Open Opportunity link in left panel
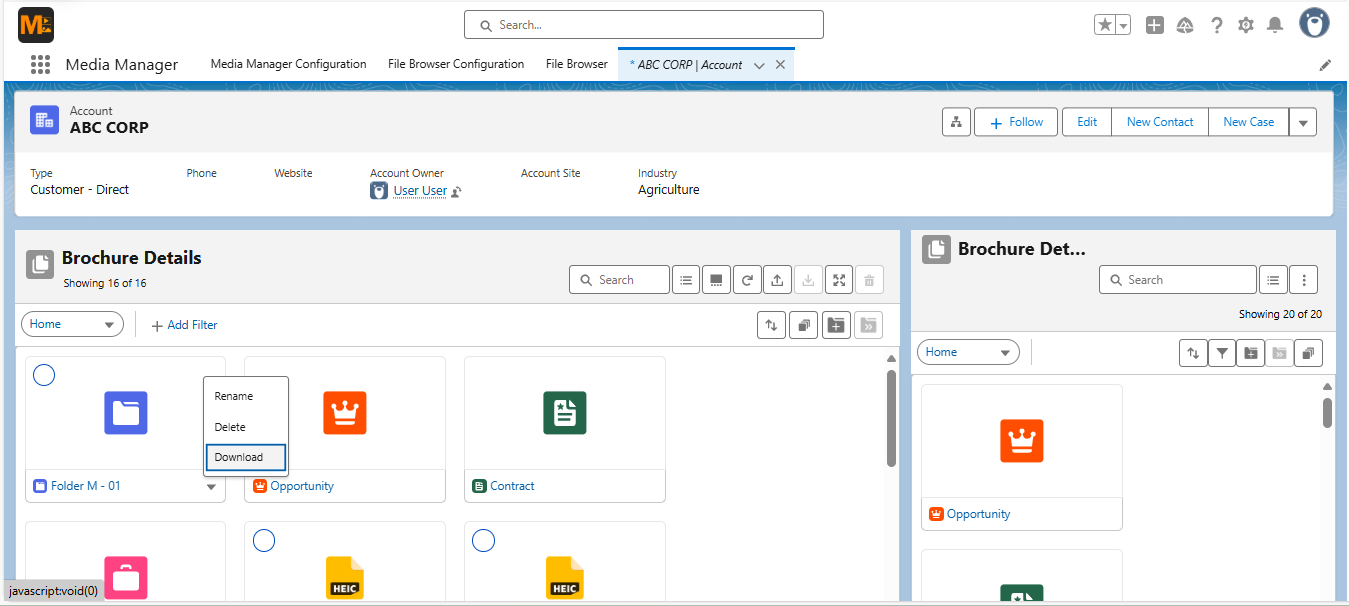The width and height of the screenshot is (1349, 606). point(302,486)
